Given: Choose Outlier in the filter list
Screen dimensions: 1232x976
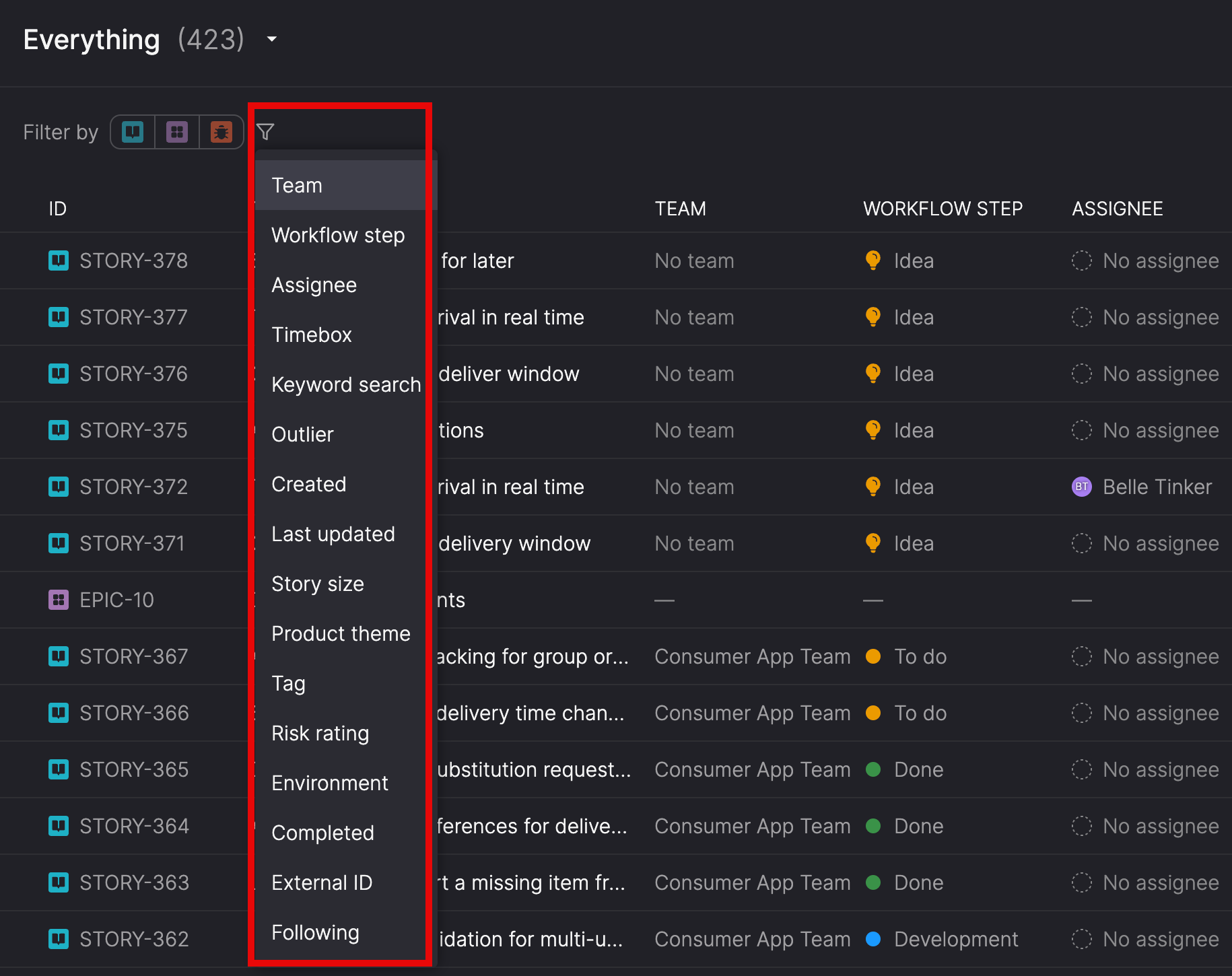Looking at the screenshot, I should click(346, 434).
